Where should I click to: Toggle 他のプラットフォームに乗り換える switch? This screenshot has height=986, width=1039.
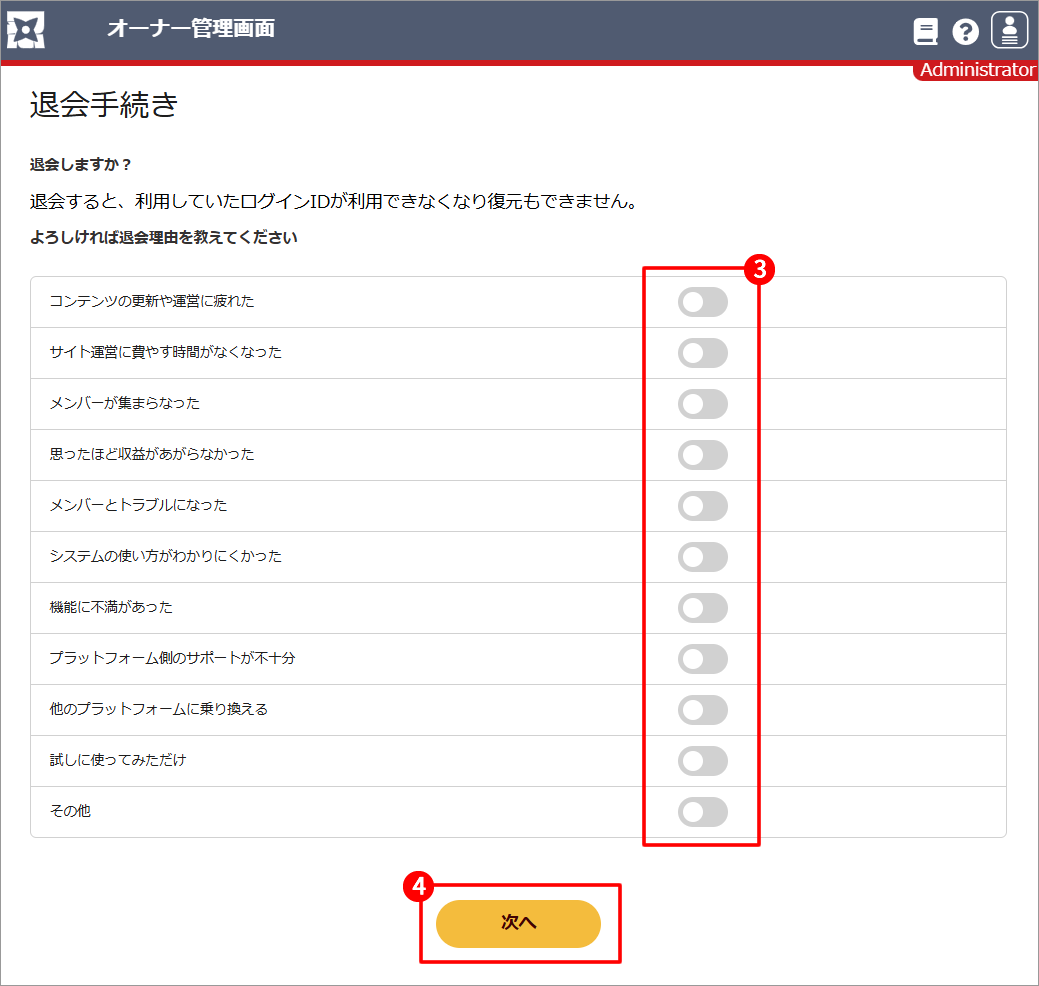(702, 710)
